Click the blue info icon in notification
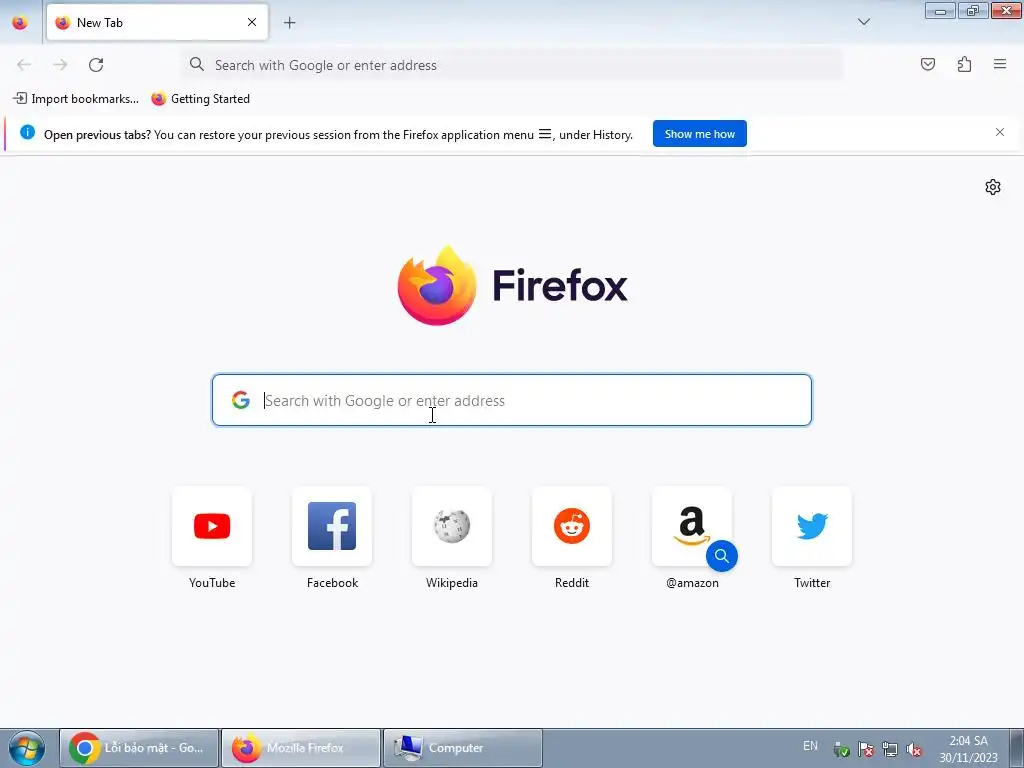The width and height of the screenshot is (1024, 768). pos(27,132)
